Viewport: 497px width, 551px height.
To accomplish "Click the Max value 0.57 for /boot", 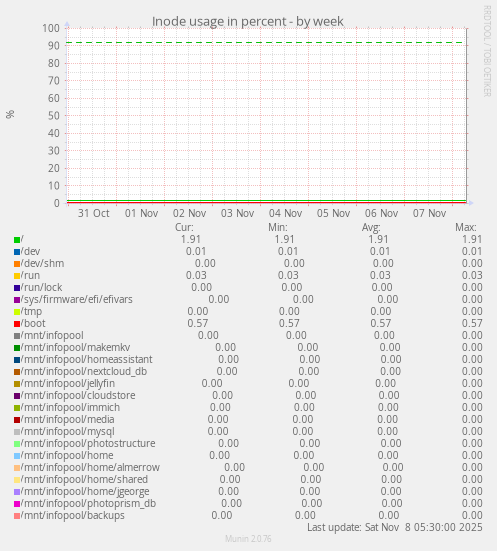I will click(x=472, y=323).
